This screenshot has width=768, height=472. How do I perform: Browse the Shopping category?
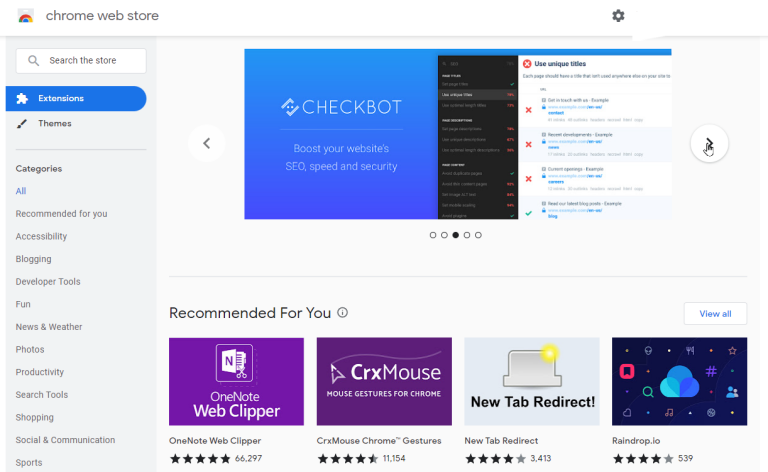(x=34, y=417)
